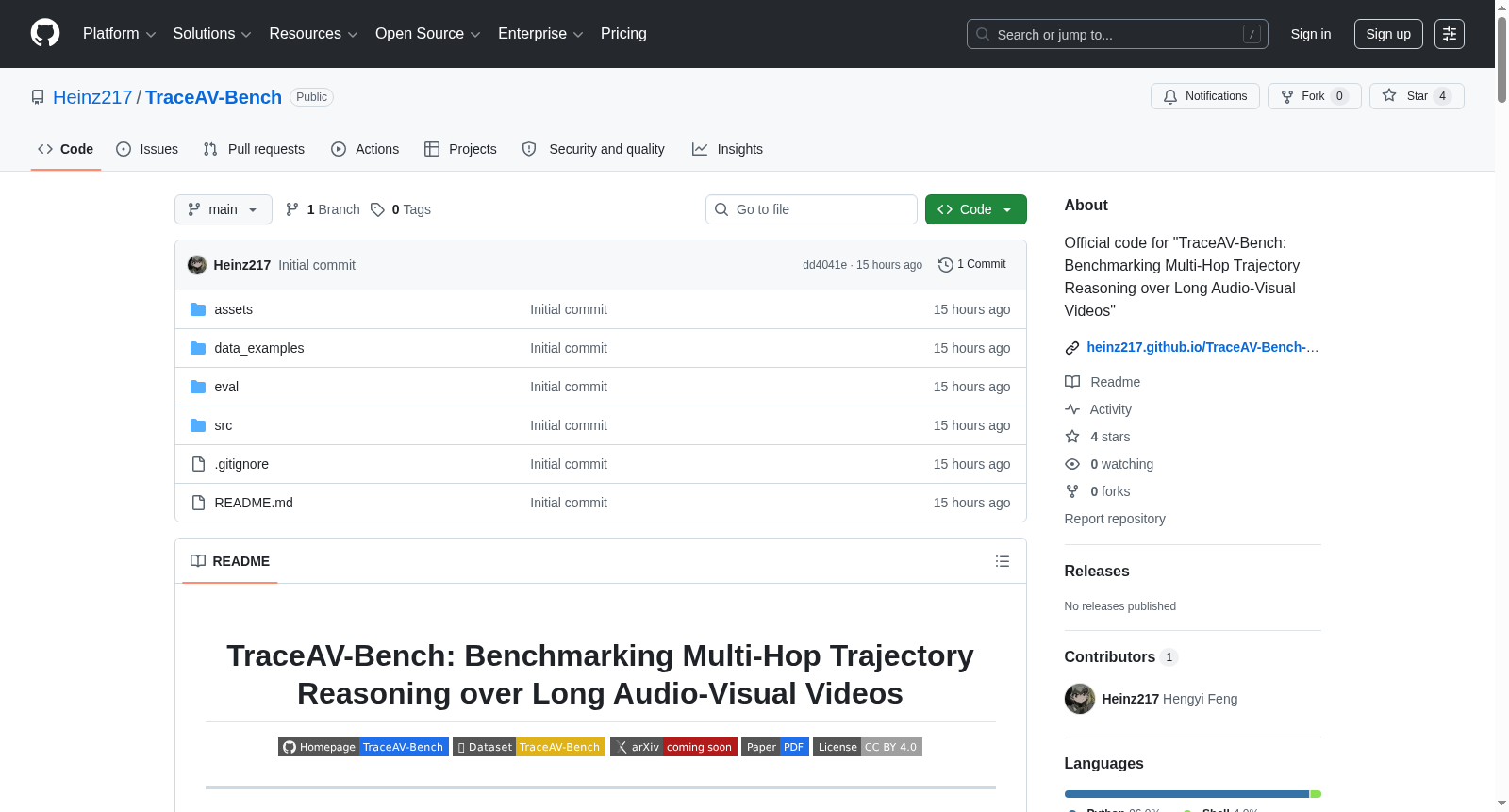Click the star icon beside Star
The width and height of the screenshot is (1509, 812).
tap(1389, 96)
